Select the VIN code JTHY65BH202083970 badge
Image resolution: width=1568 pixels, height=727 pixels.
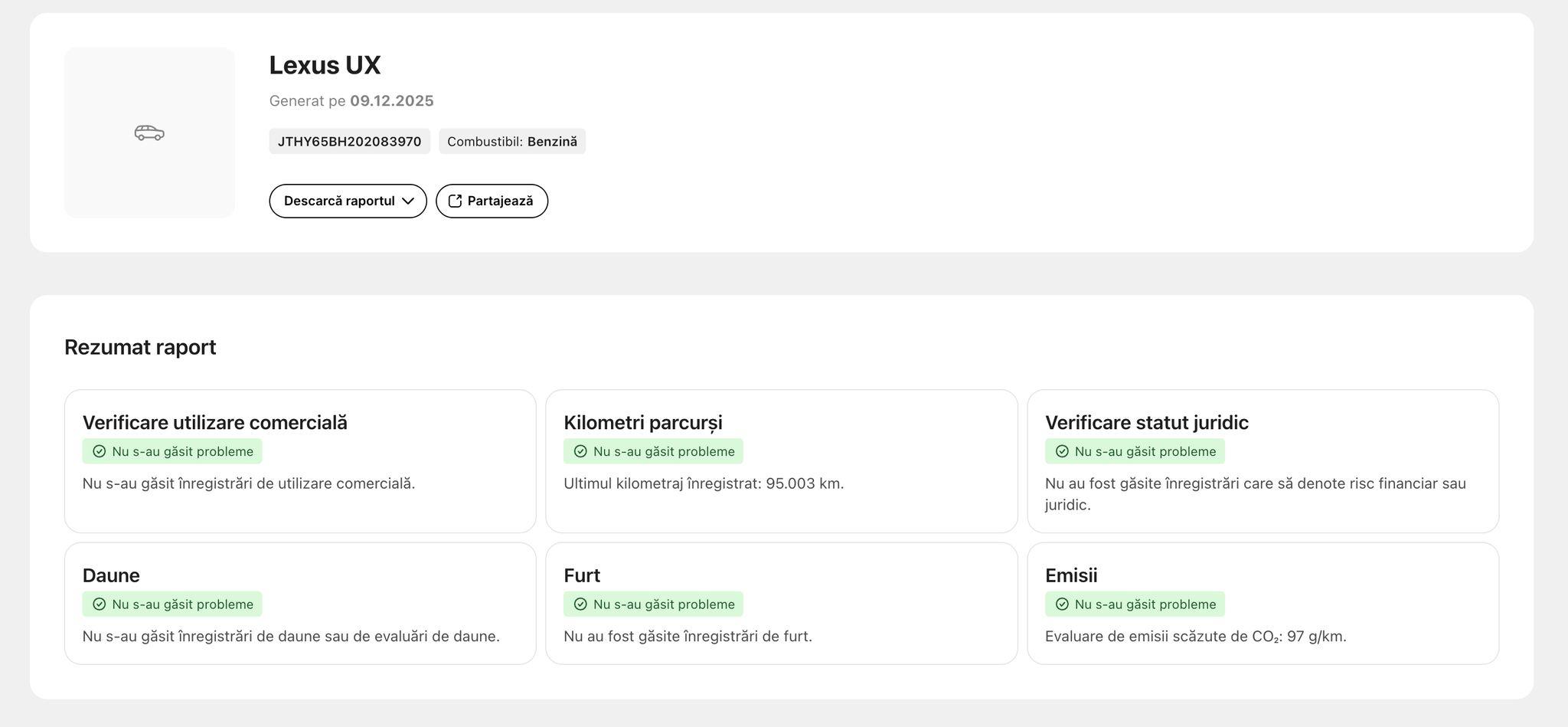[349, 142]
